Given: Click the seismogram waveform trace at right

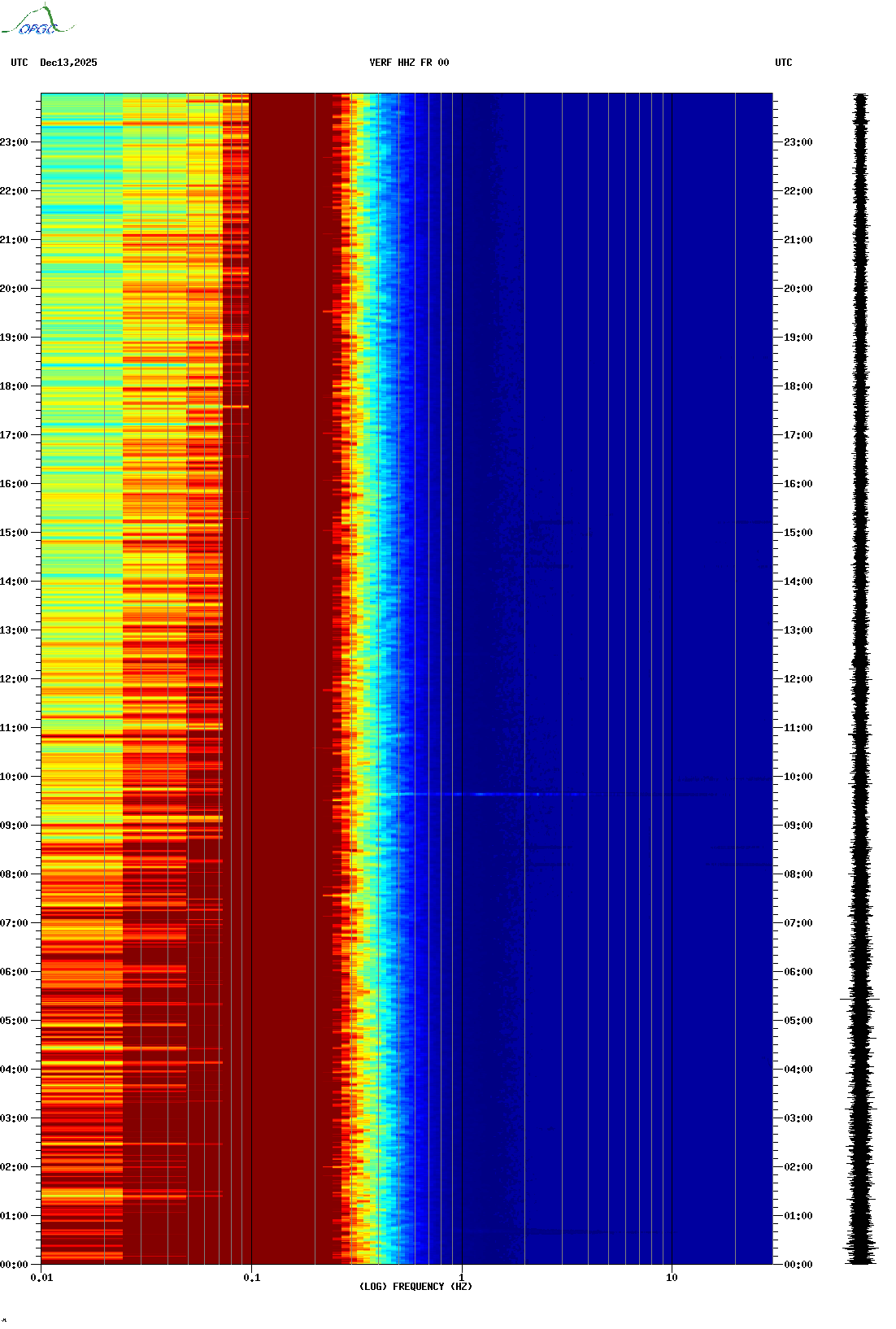Looking at the screenshot, I should pos(861,651).
